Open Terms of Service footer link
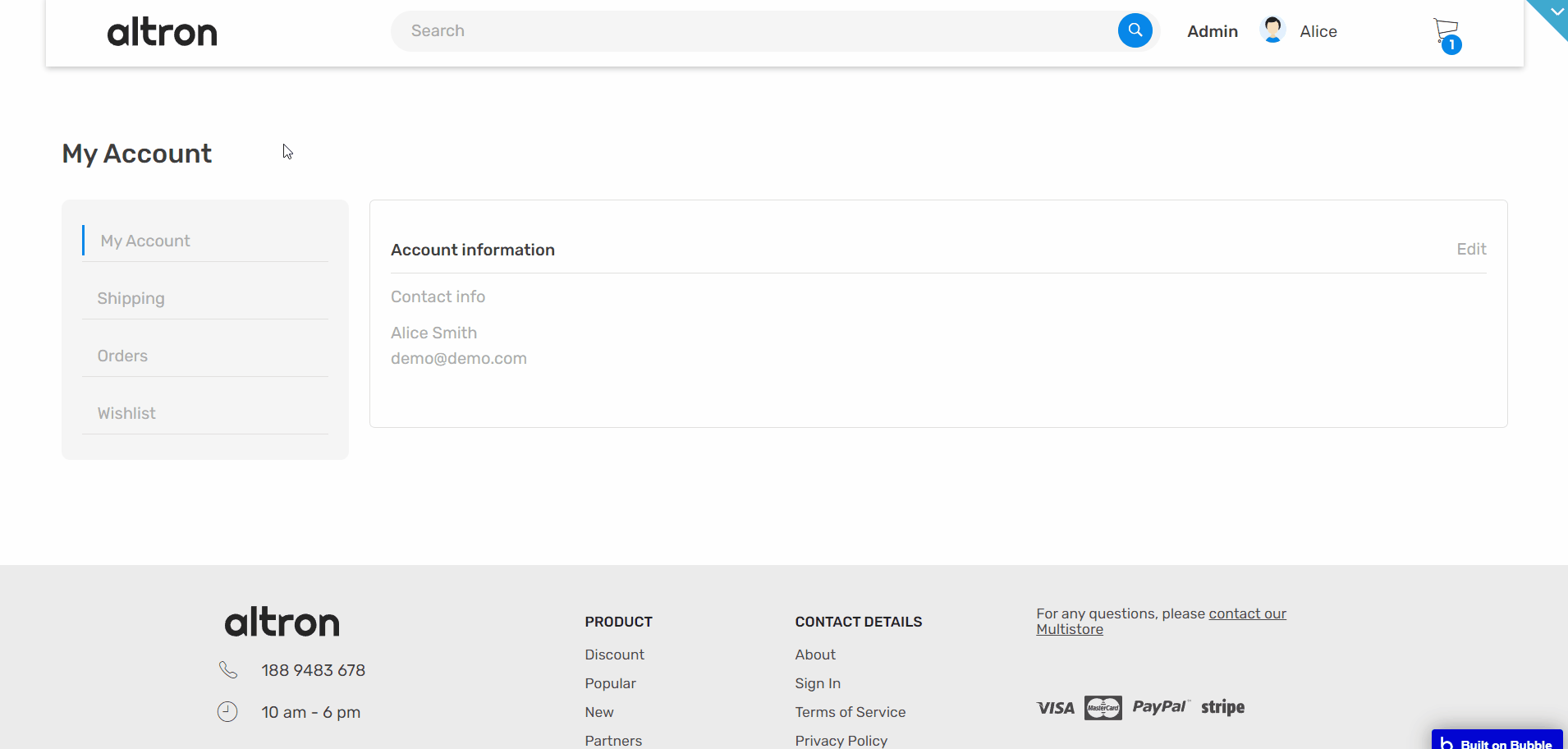This screenshot has height=749, width=1568. point(850,712)
